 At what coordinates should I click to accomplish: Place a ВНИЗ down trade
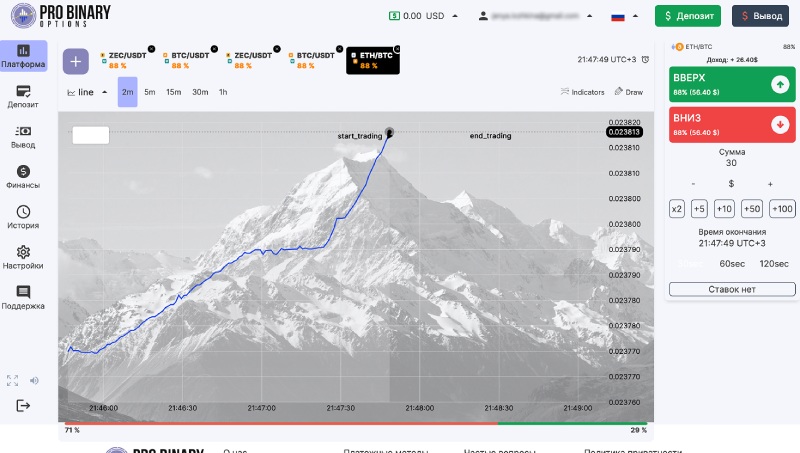coord(732,124)
